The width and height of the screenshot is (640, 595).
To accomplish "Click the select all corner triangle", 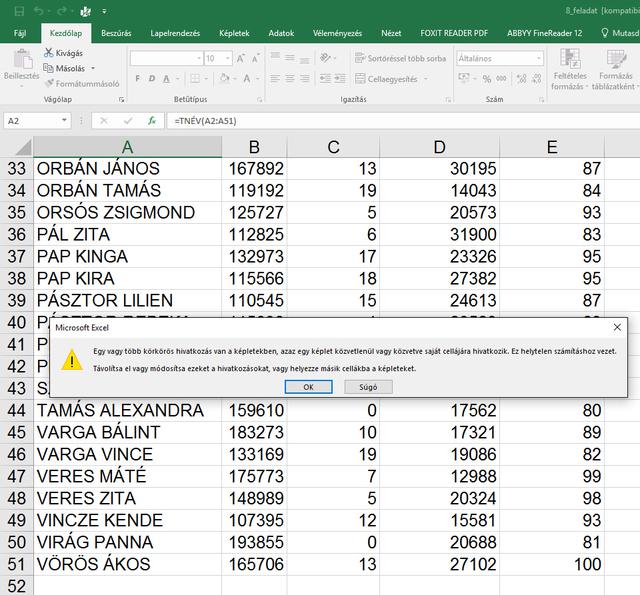I will (x=23, y=147).
